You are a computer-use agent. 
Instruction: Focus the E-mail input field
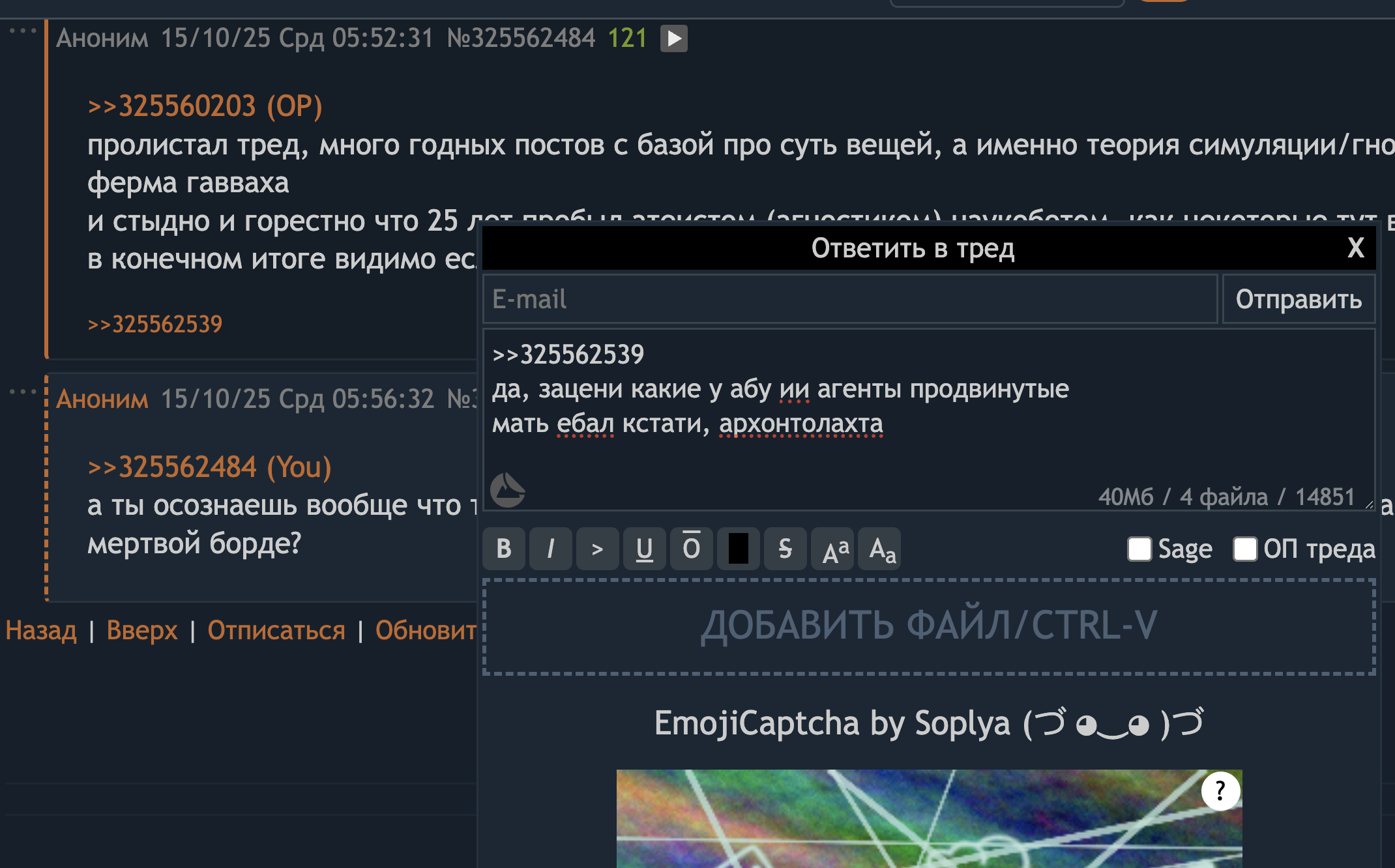point(849,299)
